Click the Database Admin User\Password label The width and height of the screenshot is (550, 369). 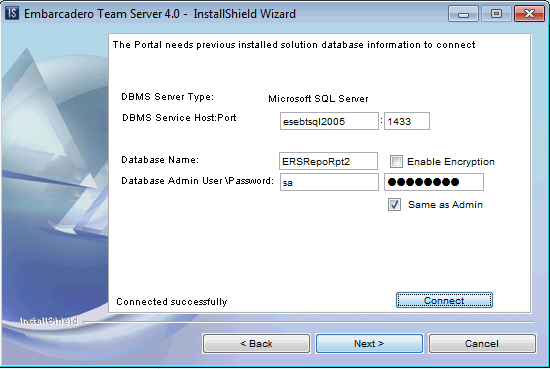tap(197, 181)
